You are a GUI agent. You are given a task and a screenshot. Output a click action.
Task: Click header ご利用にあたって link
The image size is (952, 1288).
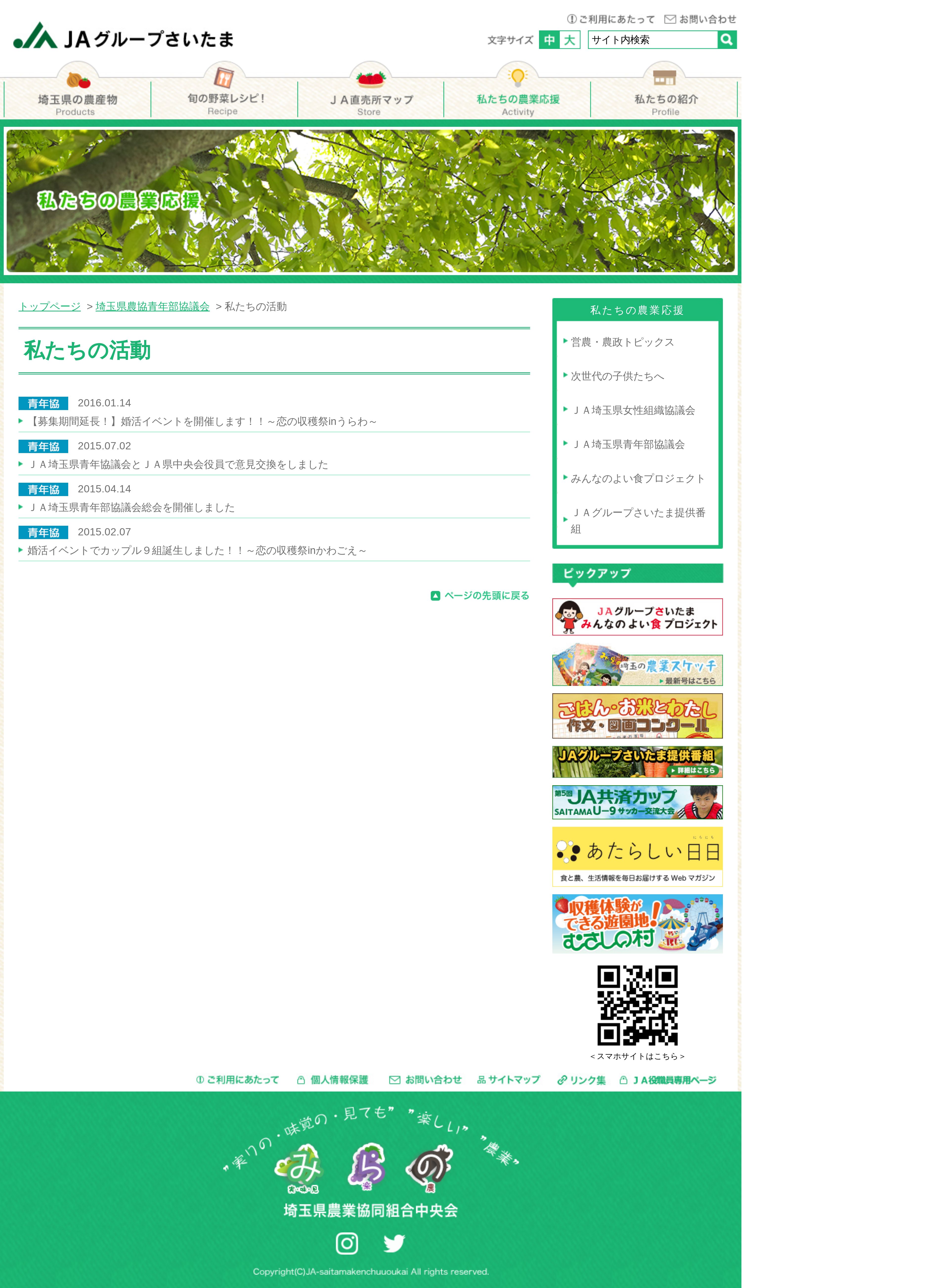click(x=611, y=19)
